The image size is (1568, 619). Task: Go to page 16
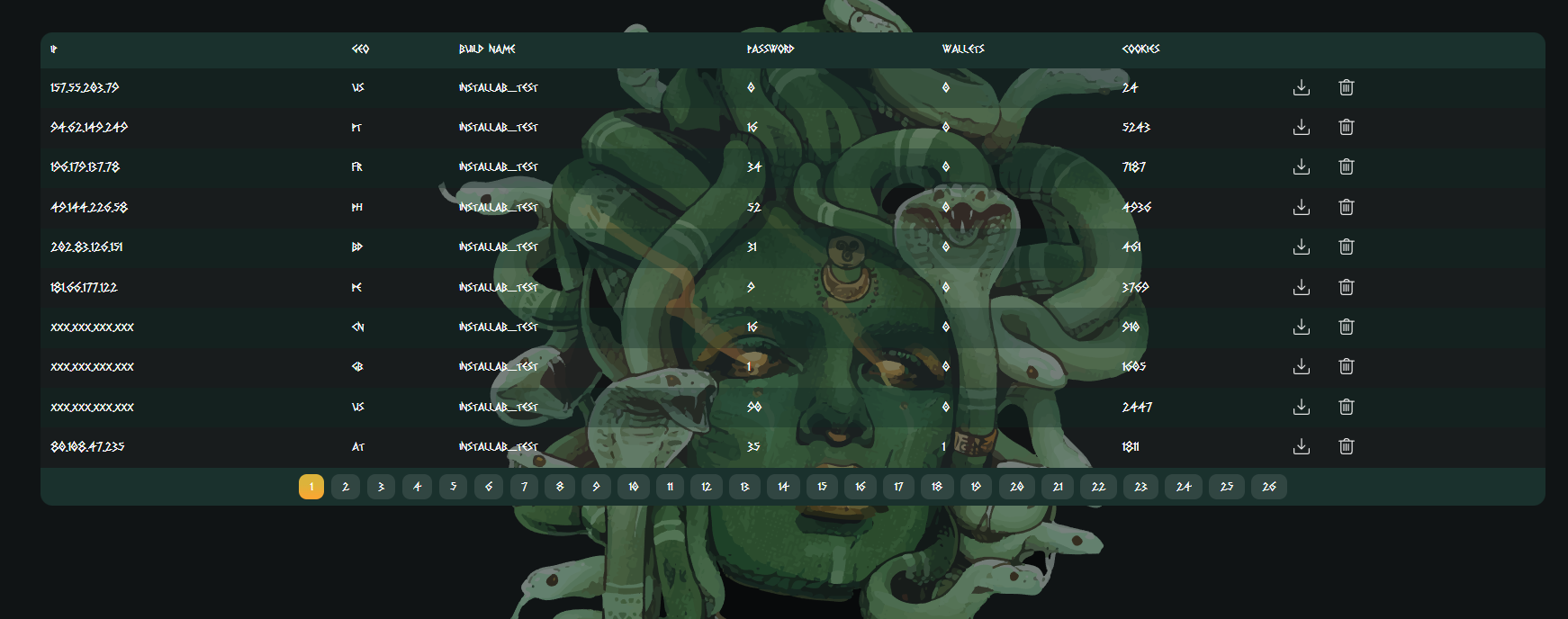(861, 487)
